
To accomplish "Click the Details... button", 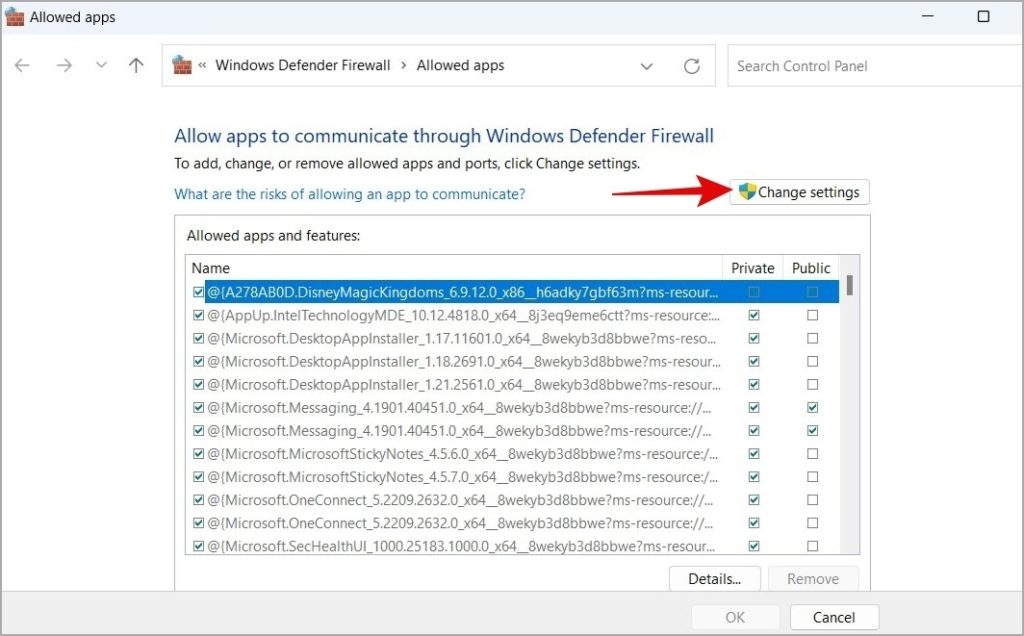I will tap(714, 579).
